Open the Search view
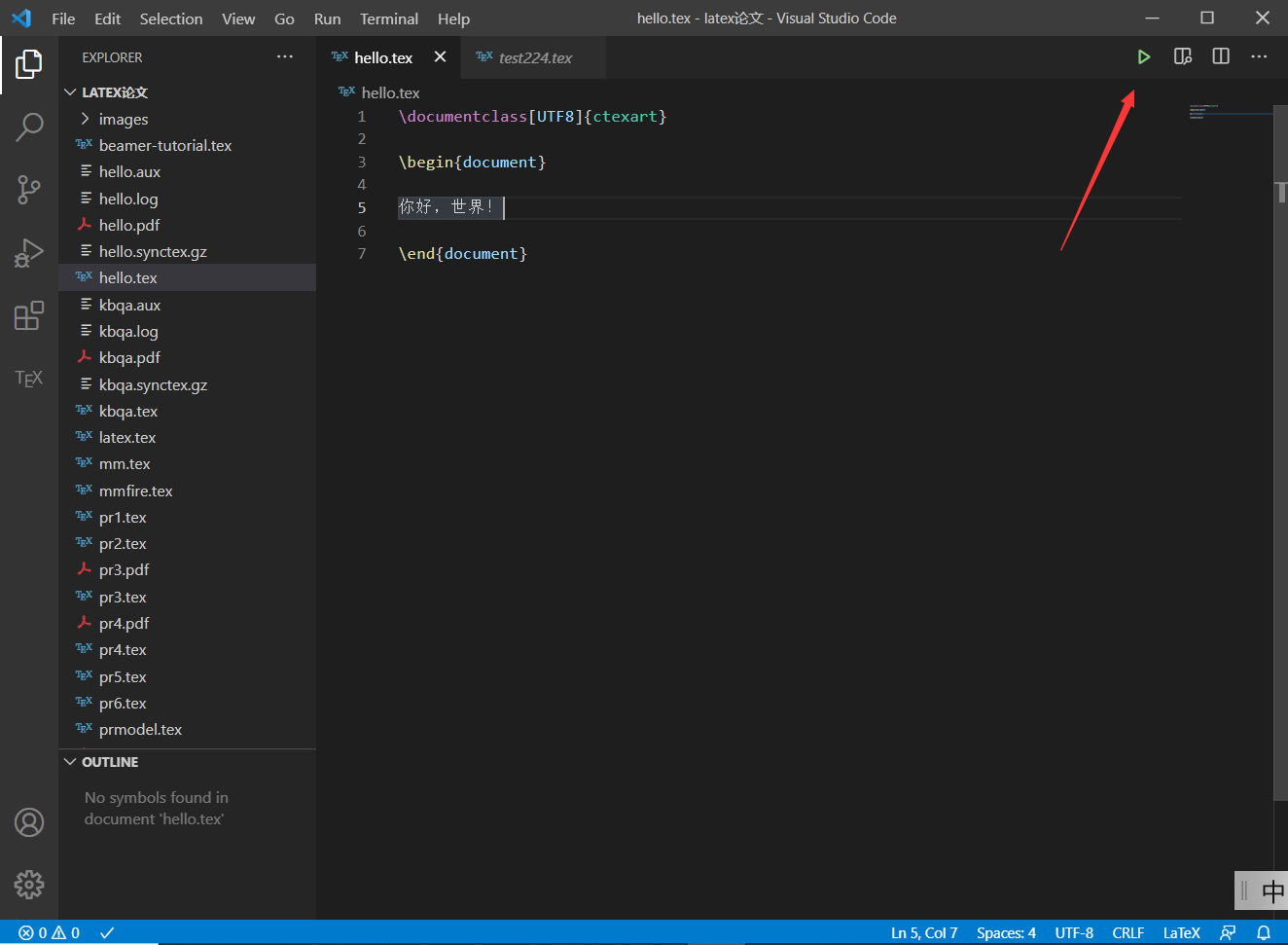This screenshot has height=945, width=1288. tap(28, 127)
